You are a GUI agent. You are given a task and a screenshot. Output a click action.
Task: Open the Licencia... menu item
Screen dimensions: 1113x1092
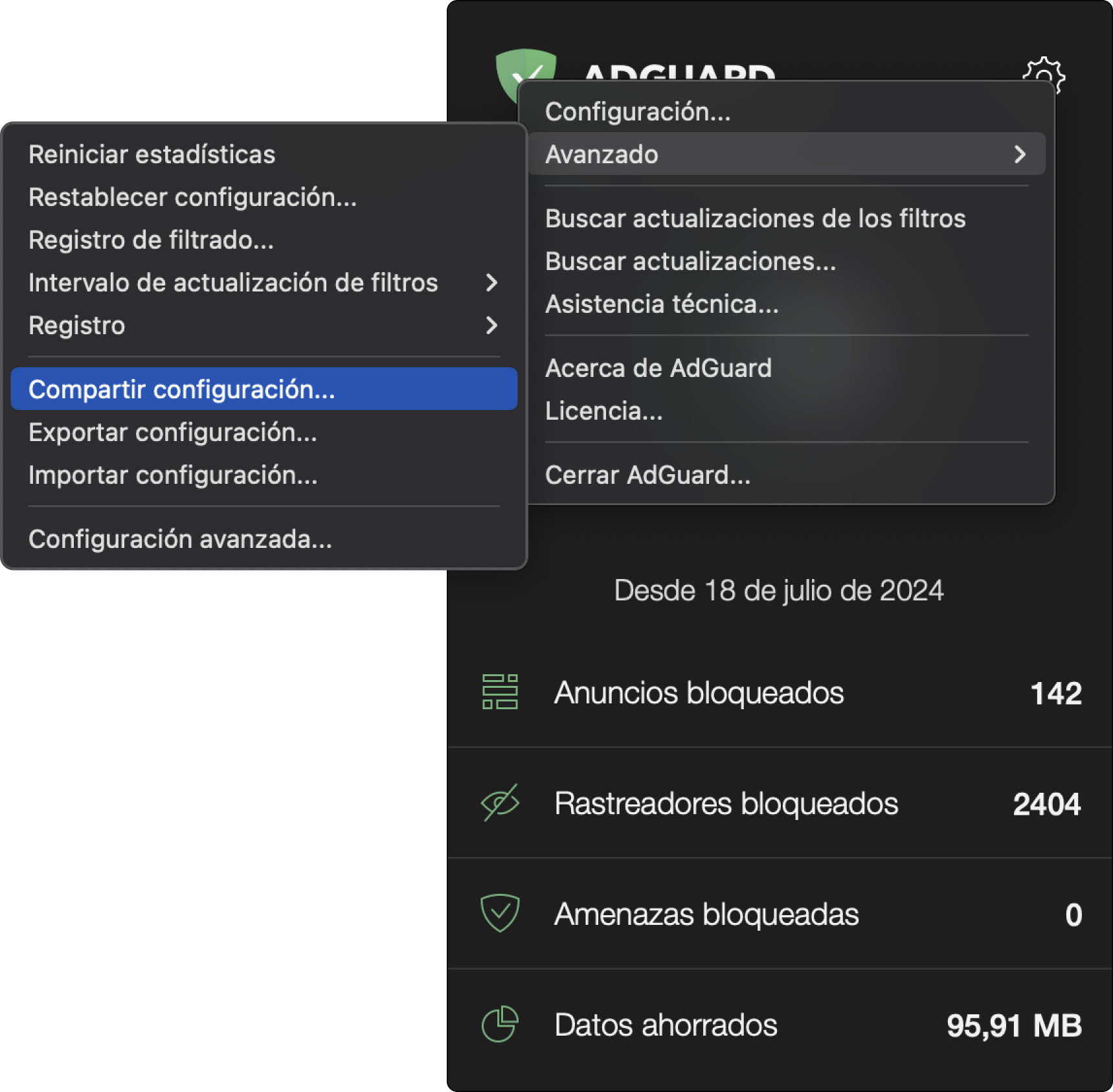[787, 411]
